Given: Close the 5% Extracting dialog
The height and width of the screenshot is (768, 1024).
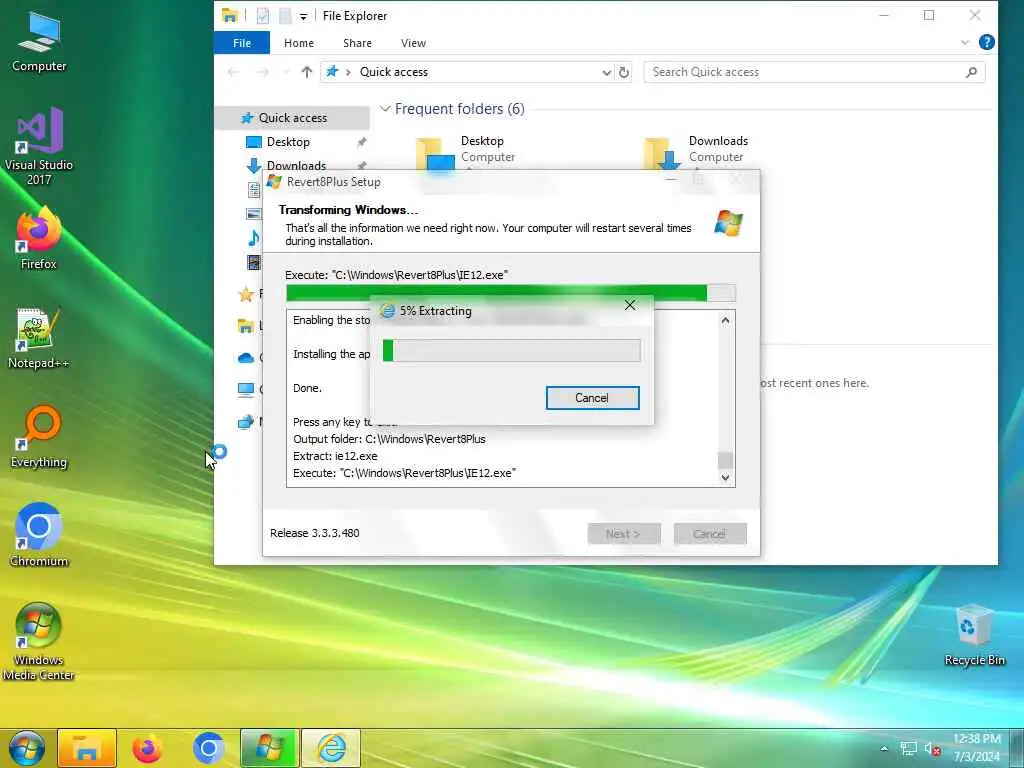Looking at the screenshot, I should [630, 305].
